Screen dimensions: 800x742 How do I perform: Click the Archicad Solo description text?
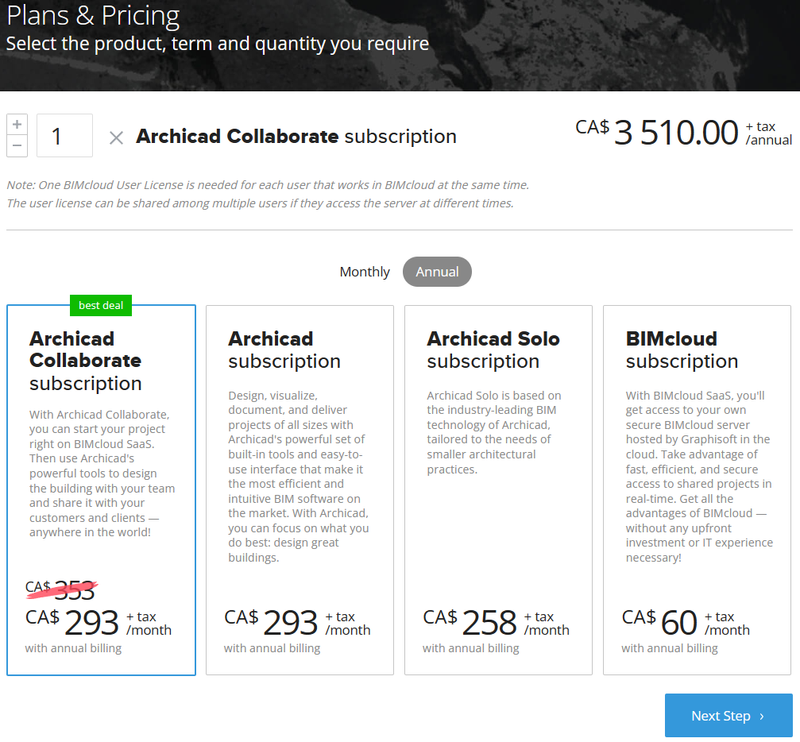[x=494, y=432]
